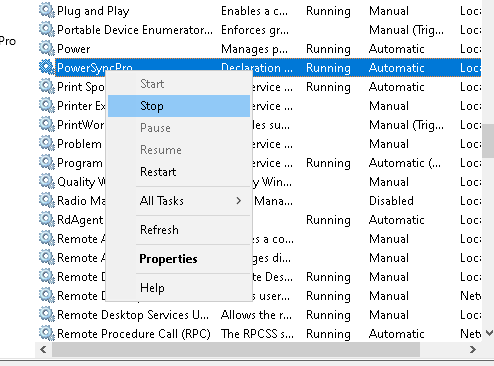
Task: Click the PrintWorkflow gear icon
Action: pyautogui.click(x=47, y=124)
